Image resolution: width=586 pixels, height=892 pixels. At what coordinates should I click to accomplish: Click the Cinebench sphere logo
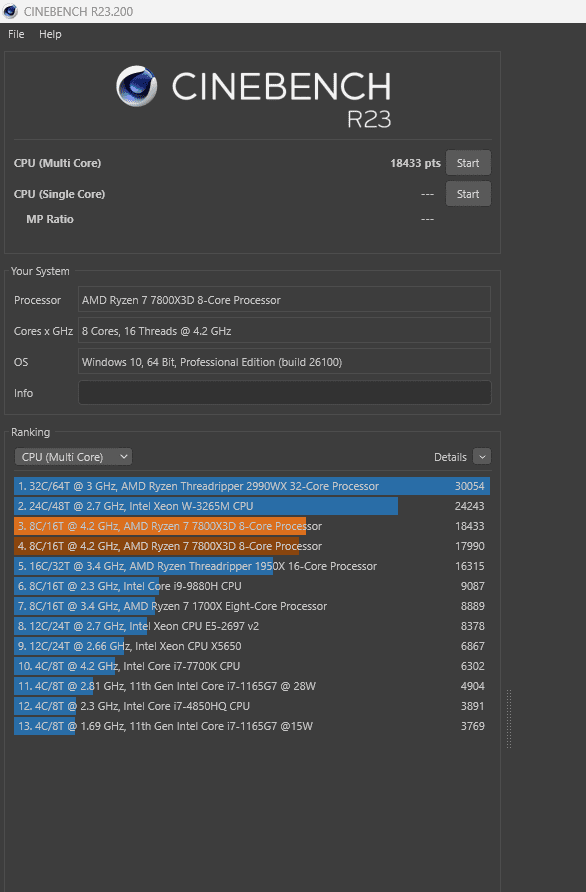coord(137,86)
